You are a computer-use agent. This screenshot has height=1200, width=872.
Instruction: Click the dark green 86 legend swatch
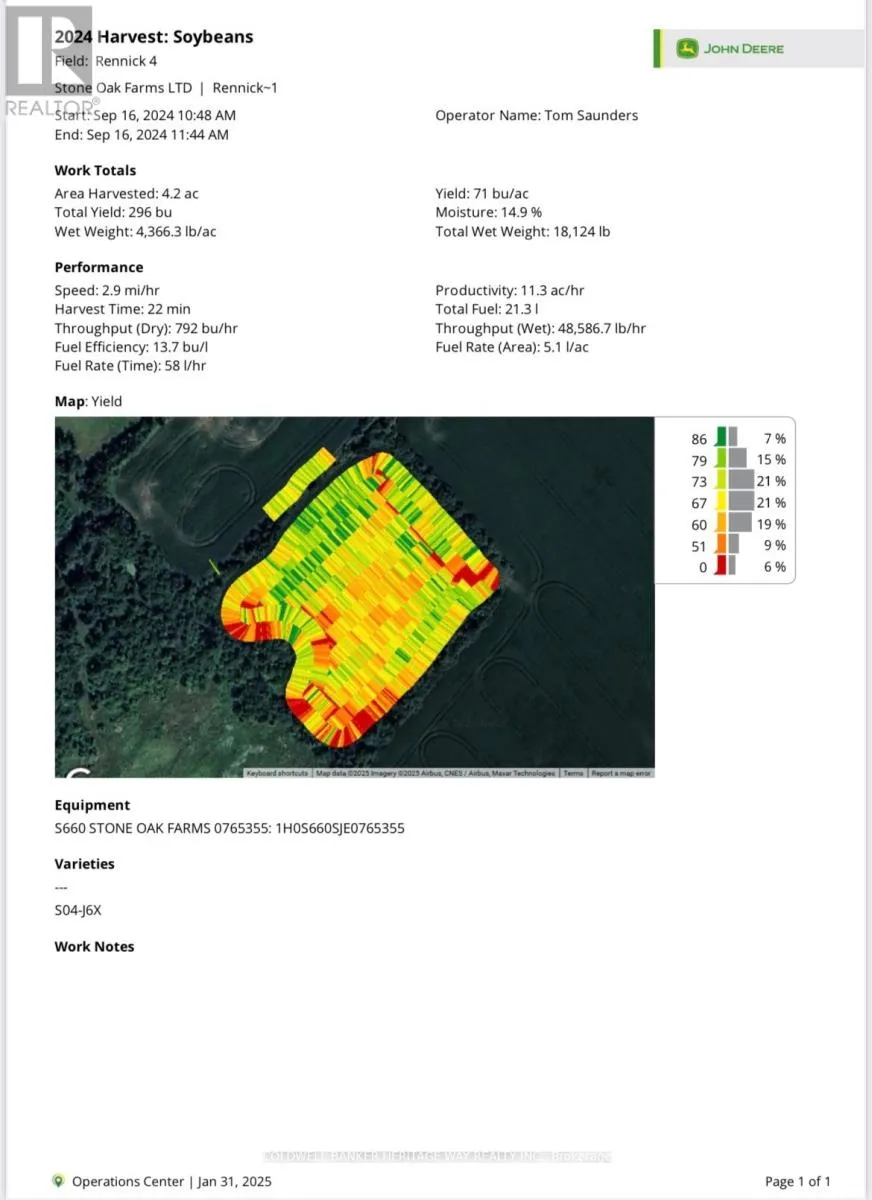pyautogui.click(x=721, y=438)
